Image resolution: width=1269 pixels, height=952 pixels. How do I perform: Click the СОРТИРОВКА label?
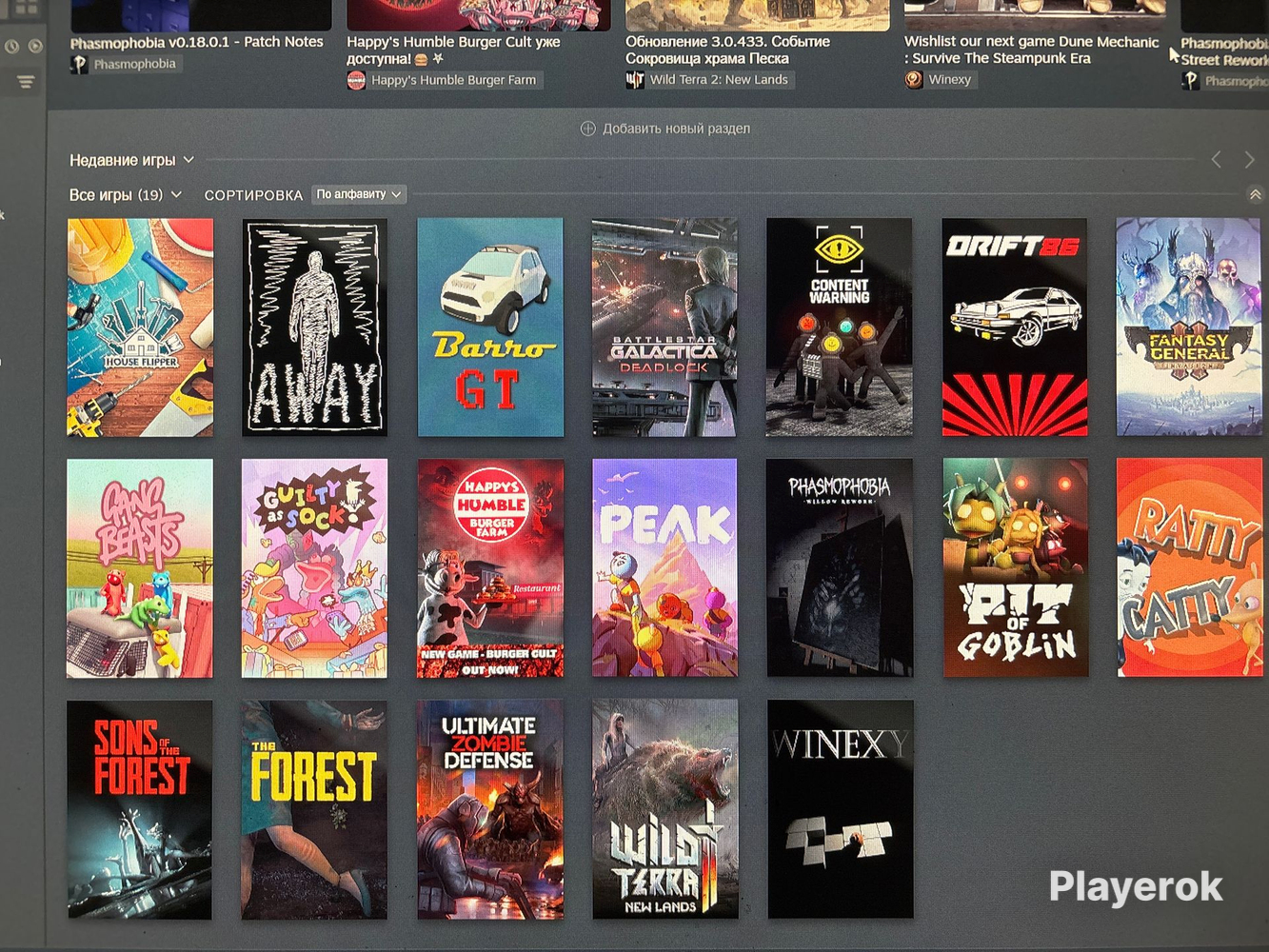253,195
